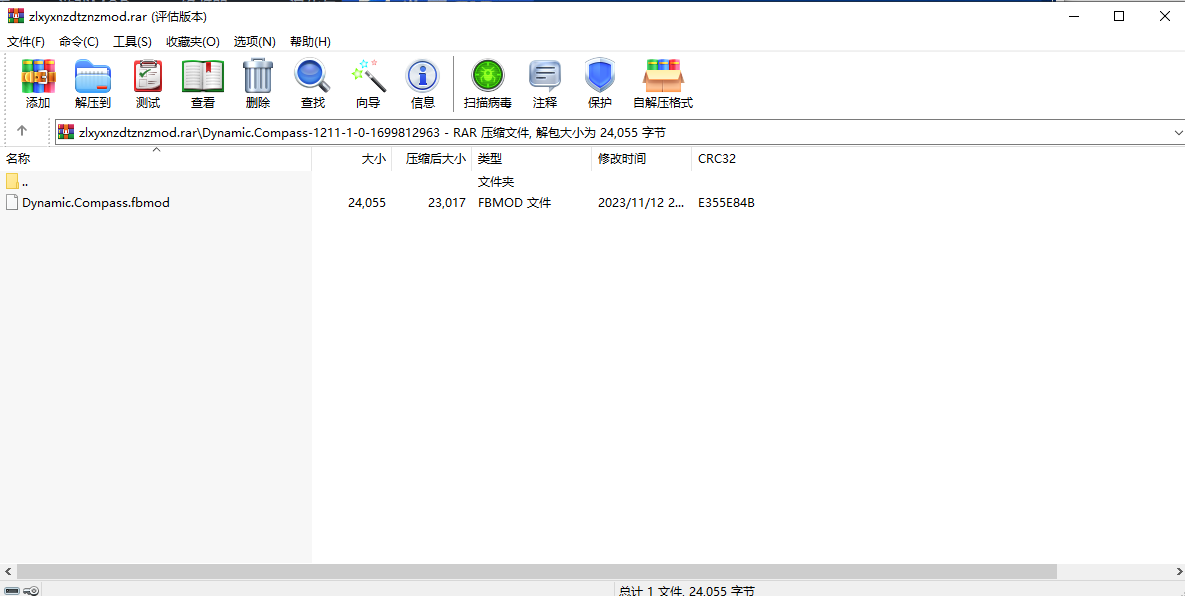
Task: Expand the address bar path dropdown
Action: pos(1176,132)
